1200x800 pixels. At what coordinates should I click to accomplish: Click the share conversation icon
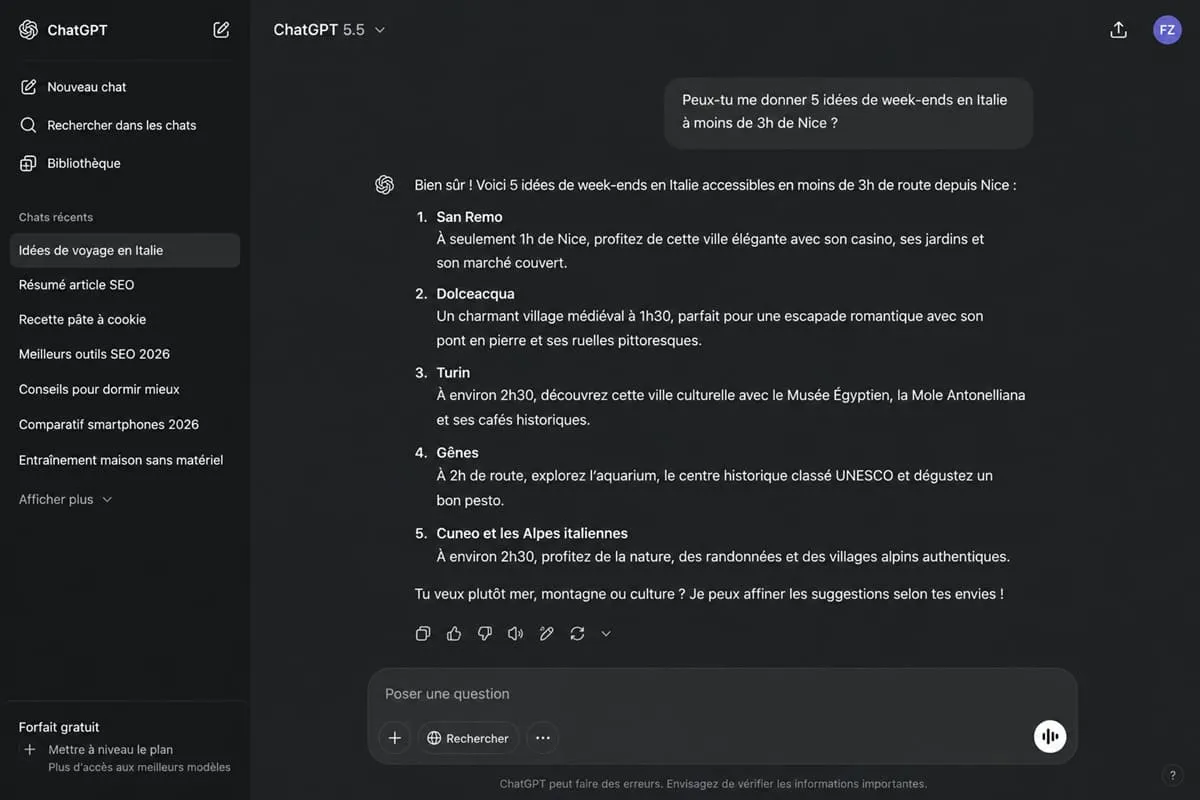(x=1119, y=30)
